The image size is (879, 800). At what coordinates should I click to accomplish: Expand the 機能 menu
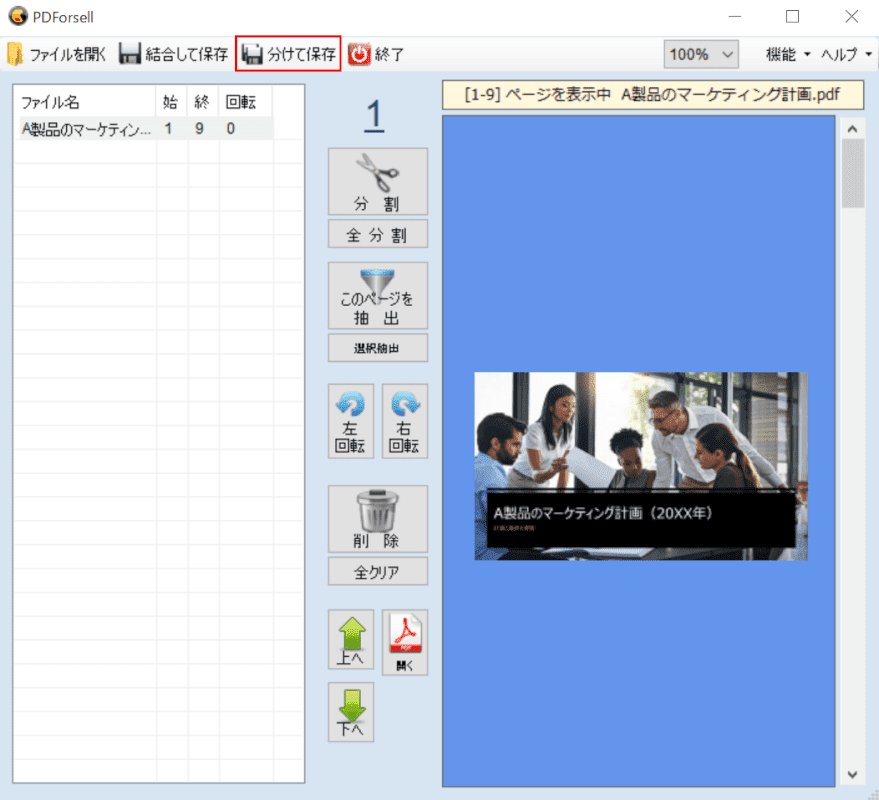point(788,54)
